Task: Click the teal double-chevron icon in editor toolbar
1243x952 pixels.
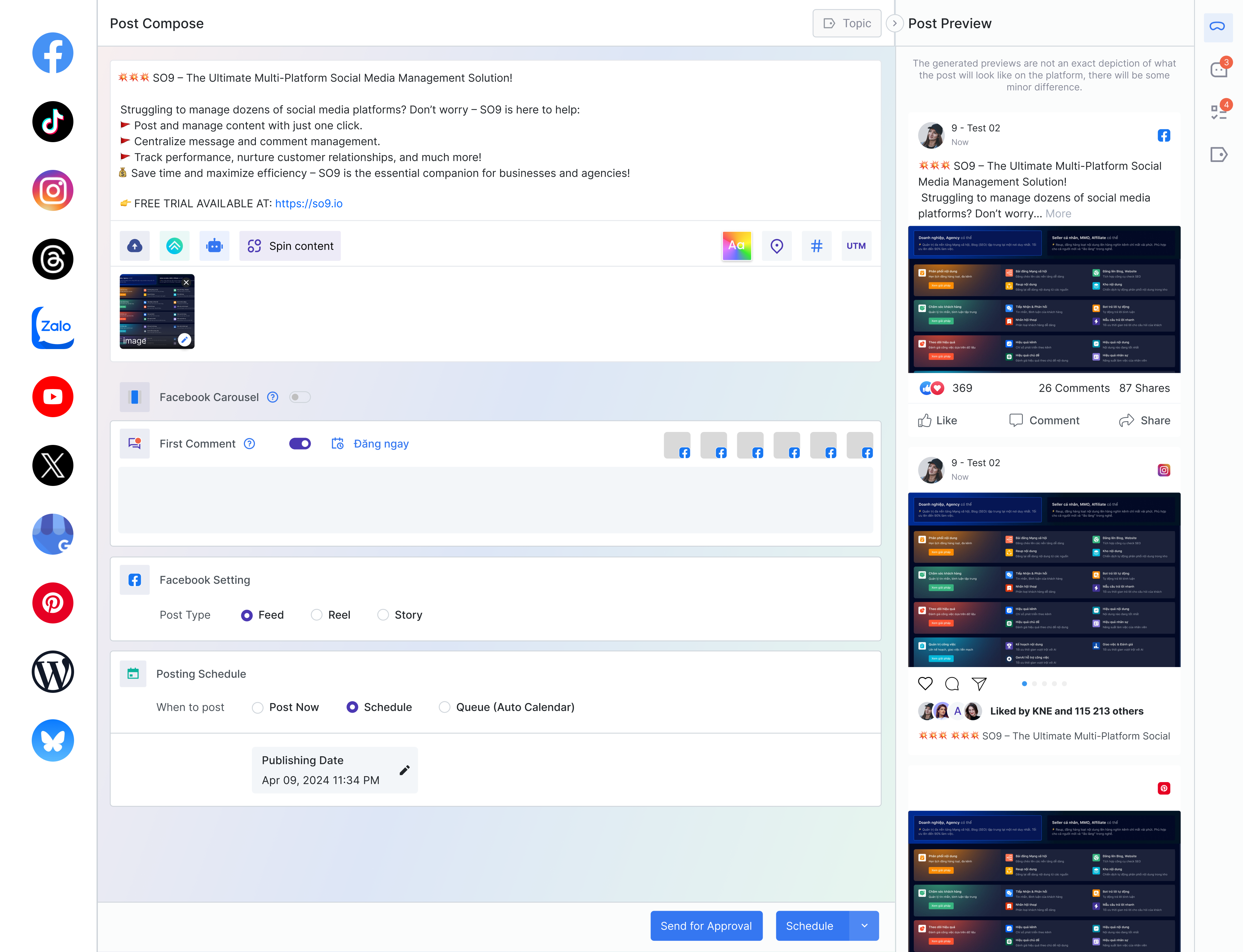Action: tap(175, 246)
